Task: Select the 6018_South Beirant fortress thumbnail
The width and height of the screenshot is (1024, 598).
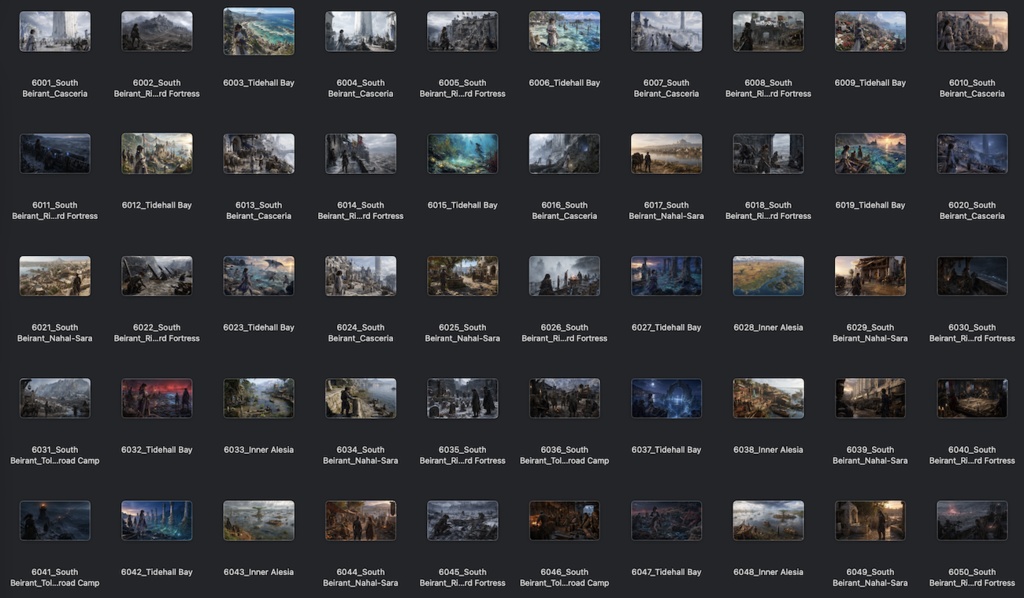Action: pyautogui.click(x=768, y=153)
